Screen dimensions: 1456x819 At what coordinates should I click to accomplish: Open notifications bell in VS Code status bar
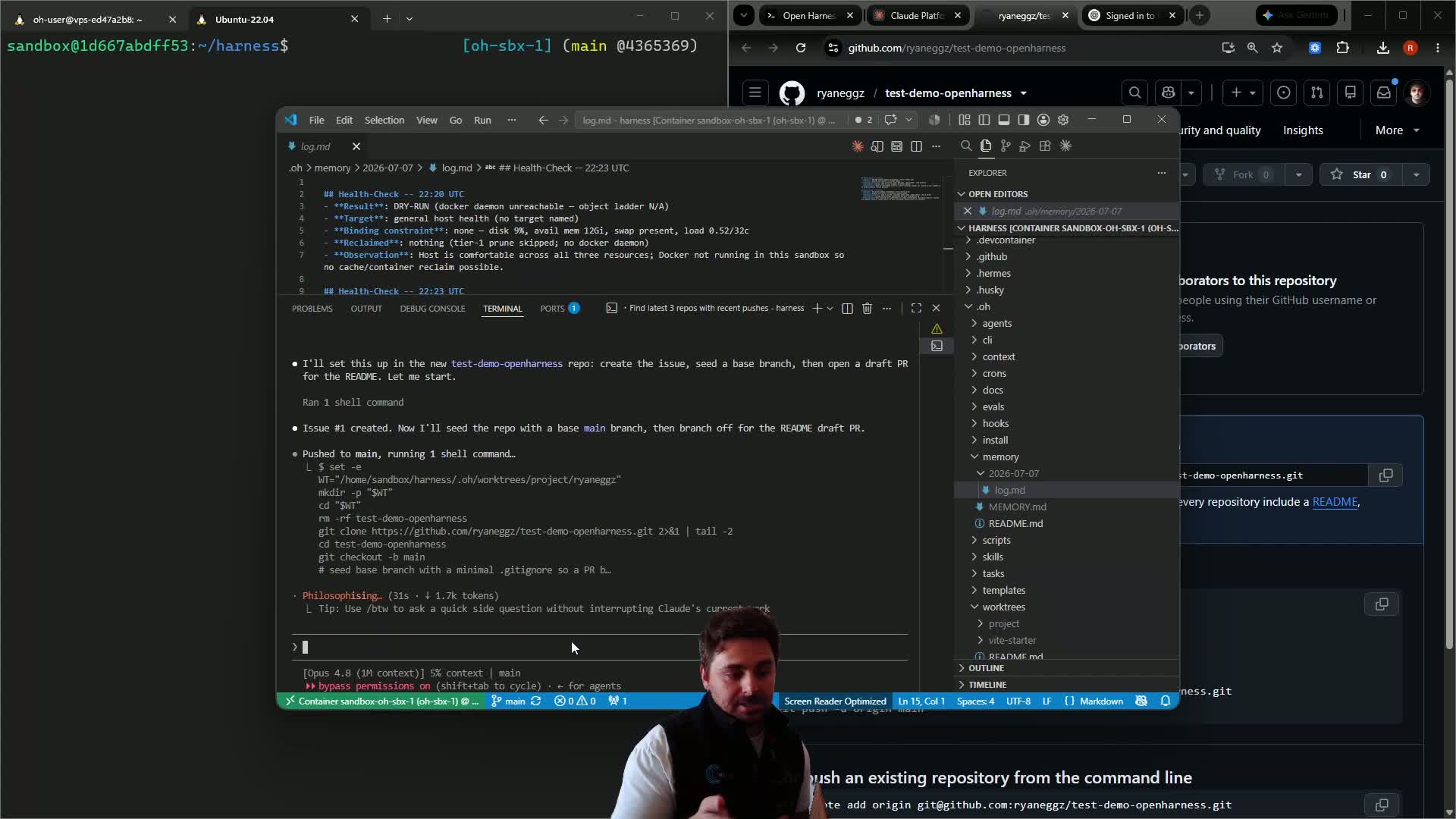tap(1166, 701)
